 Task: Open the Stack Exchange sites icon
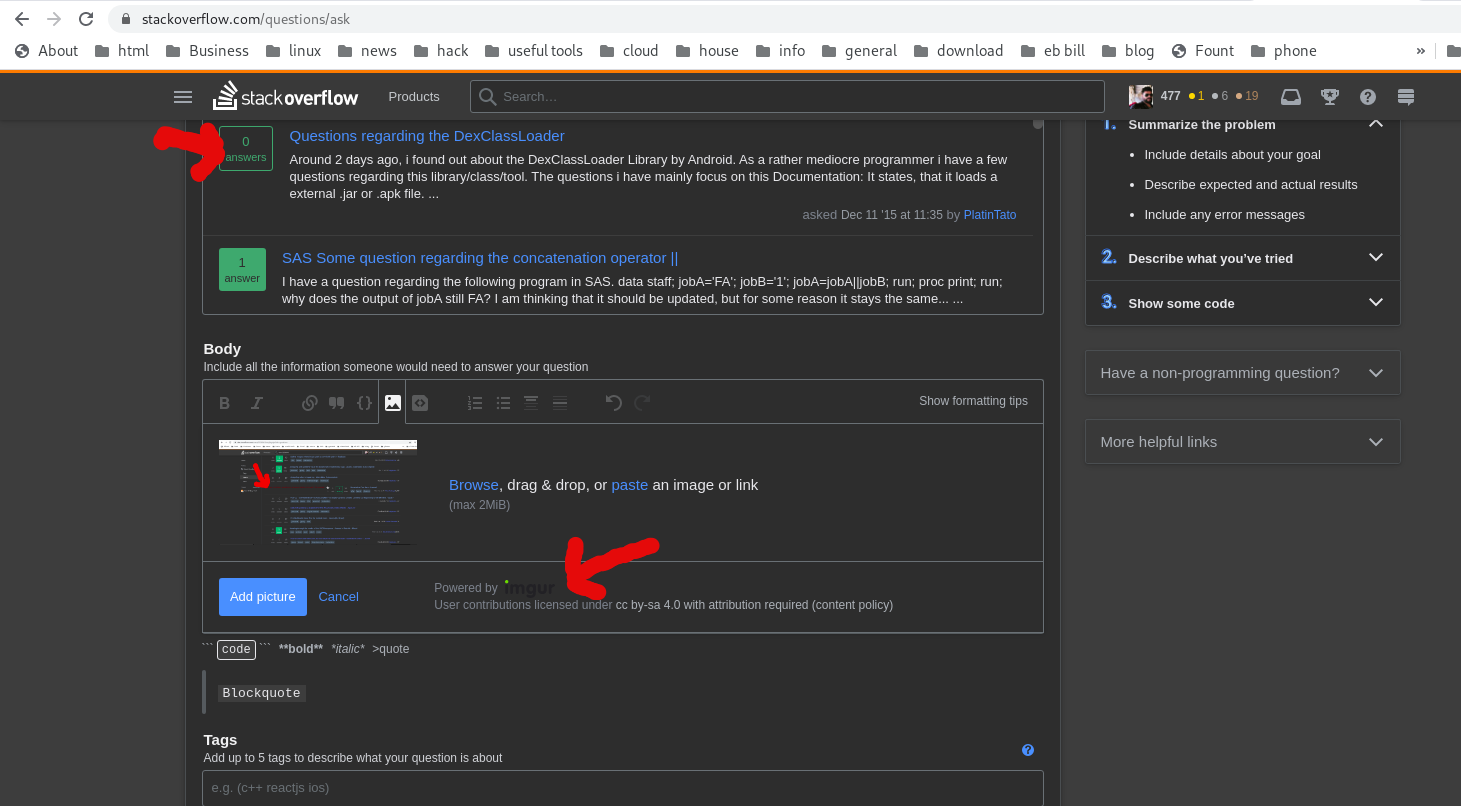tap(1406, 97)
